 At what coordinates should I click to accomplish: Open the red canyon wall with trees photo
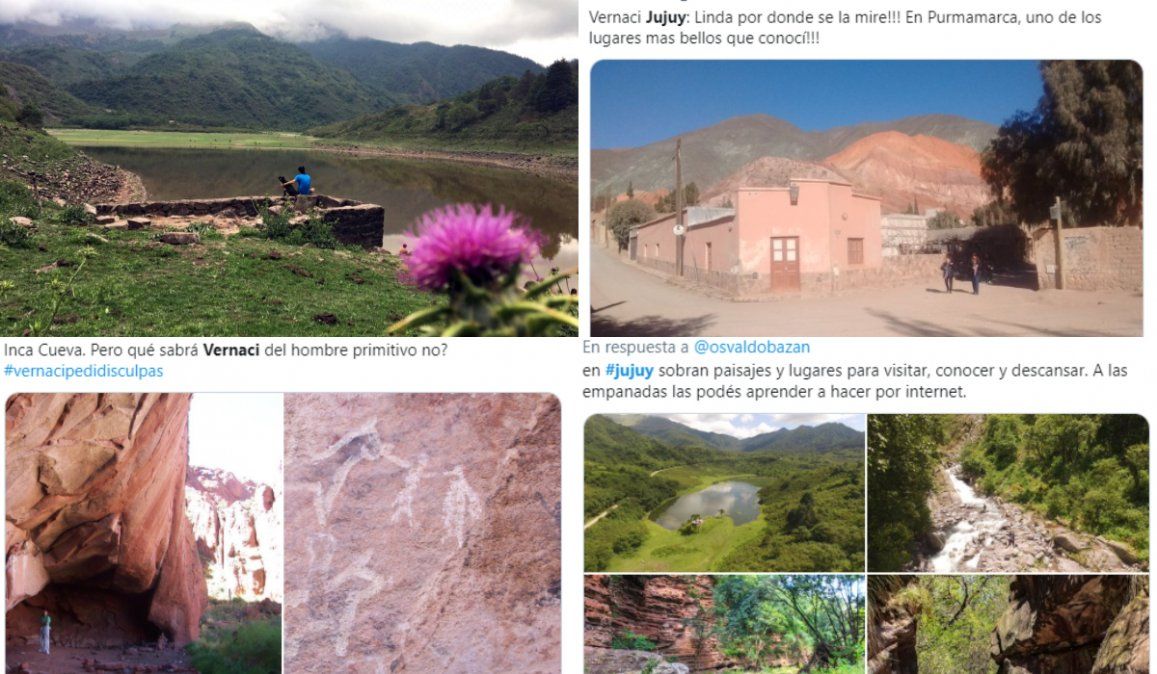(x=724, y=625)
